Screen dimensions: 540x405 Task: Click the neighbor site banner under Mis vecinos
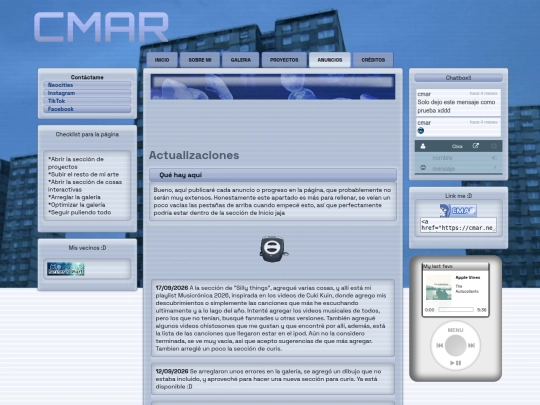click(x=65, y=269)
